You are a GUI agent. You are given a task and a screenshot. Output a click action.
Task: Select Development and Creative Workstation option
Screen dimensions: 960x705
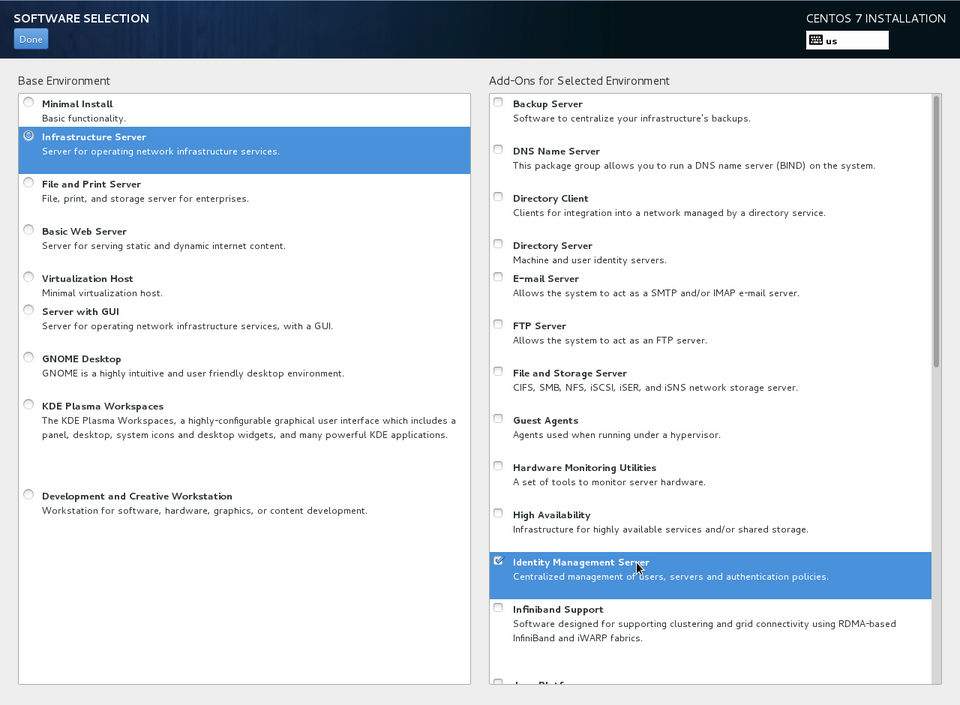[28, 495]
